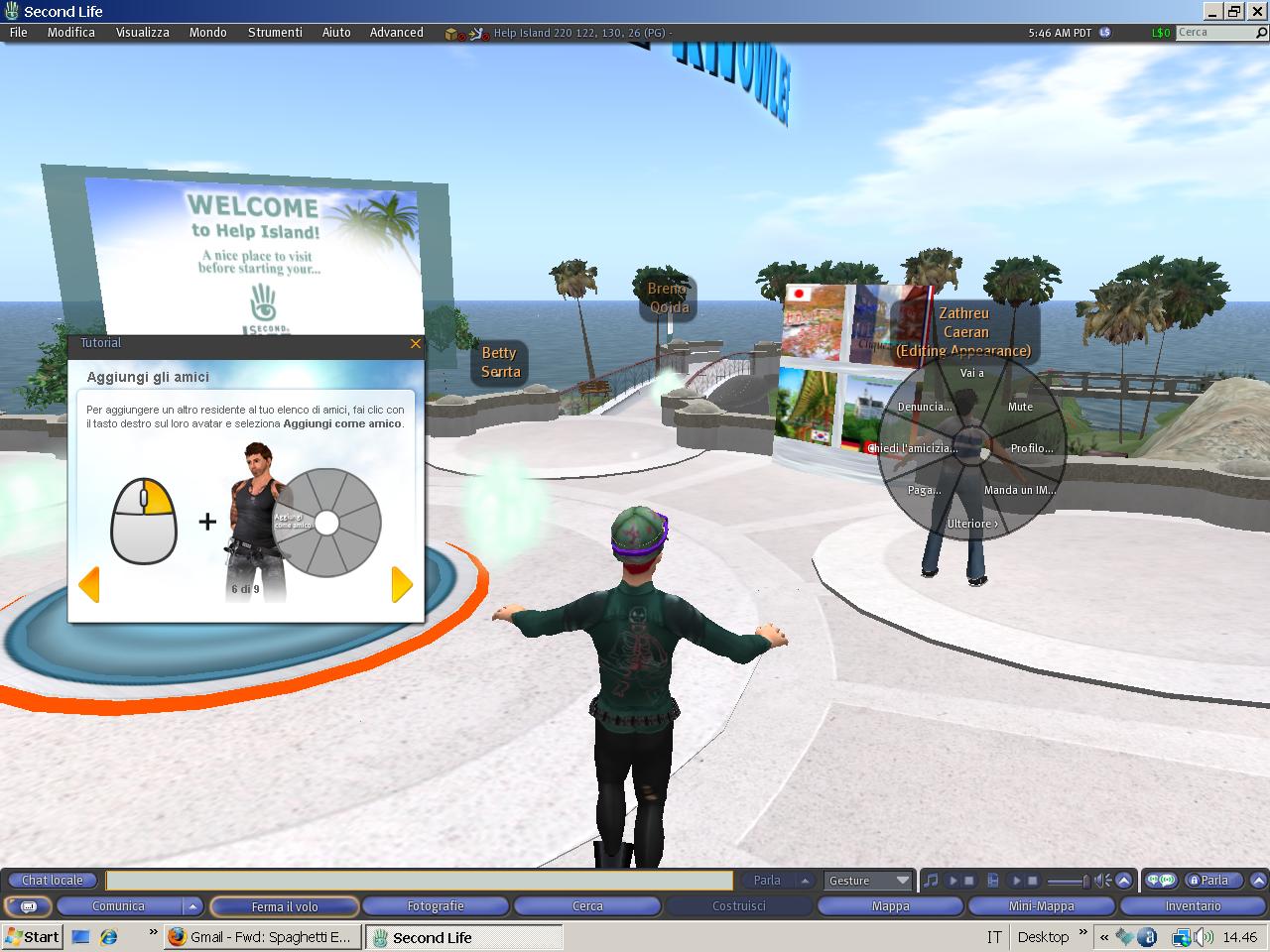This screenshot has height=952, width=1270.
Task: Switch to the Gmail Firefox taskbar window
Action: pos(262,937)
